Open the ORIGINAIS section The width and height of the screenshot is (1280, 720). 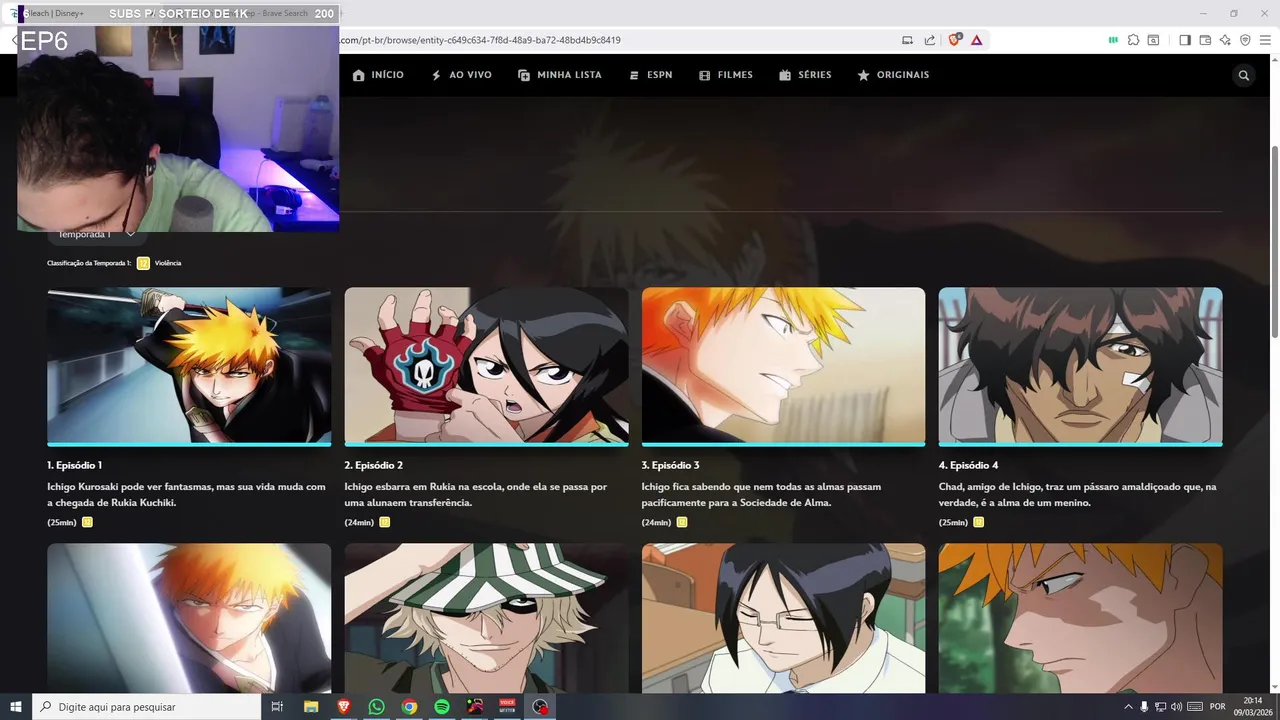pos(893,75)
